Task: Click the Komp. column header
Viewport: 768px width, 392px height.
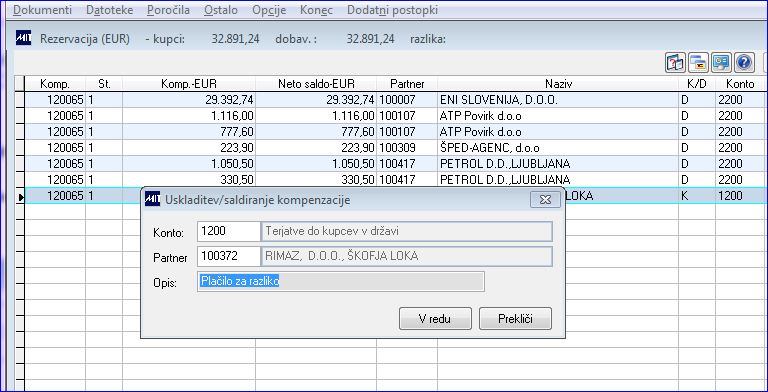Action: pos(55,84)
